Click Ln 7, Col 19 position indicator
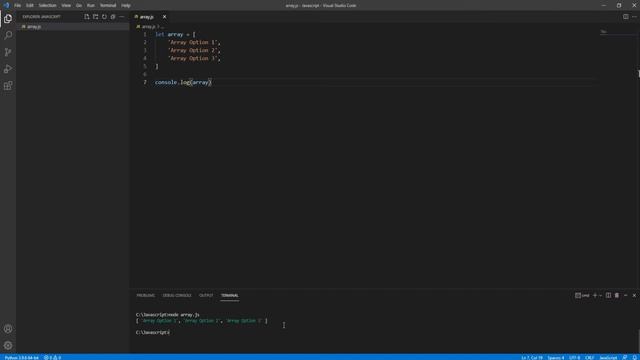Viewport: 640px width, 360px height. coord(532,358)
